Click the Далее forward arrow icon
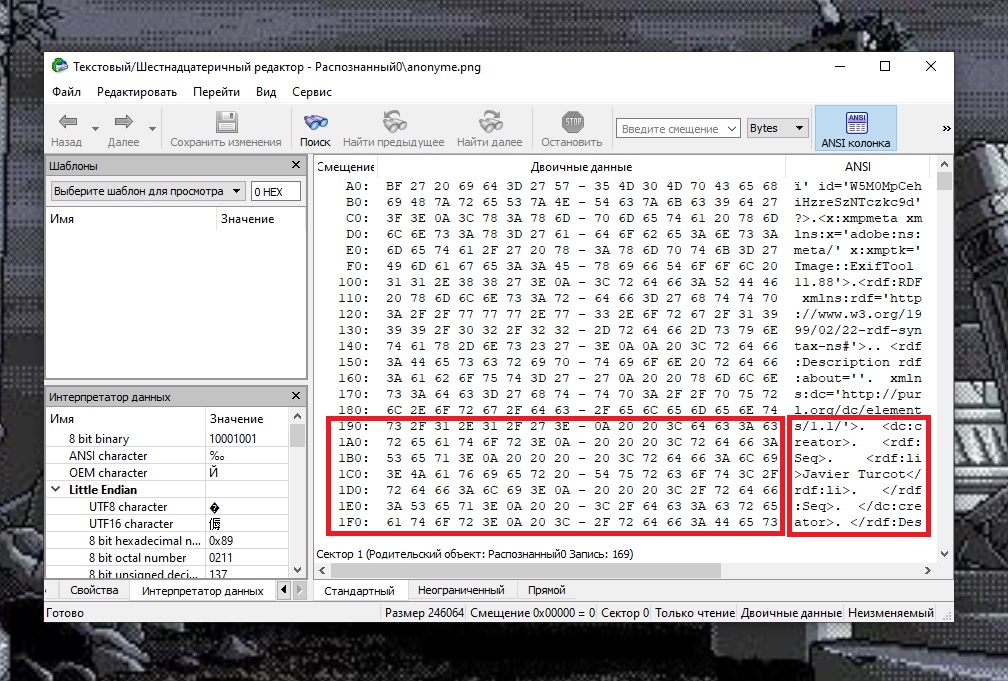The height and width of the screenshot is (681, 1008). pos(123,121)
